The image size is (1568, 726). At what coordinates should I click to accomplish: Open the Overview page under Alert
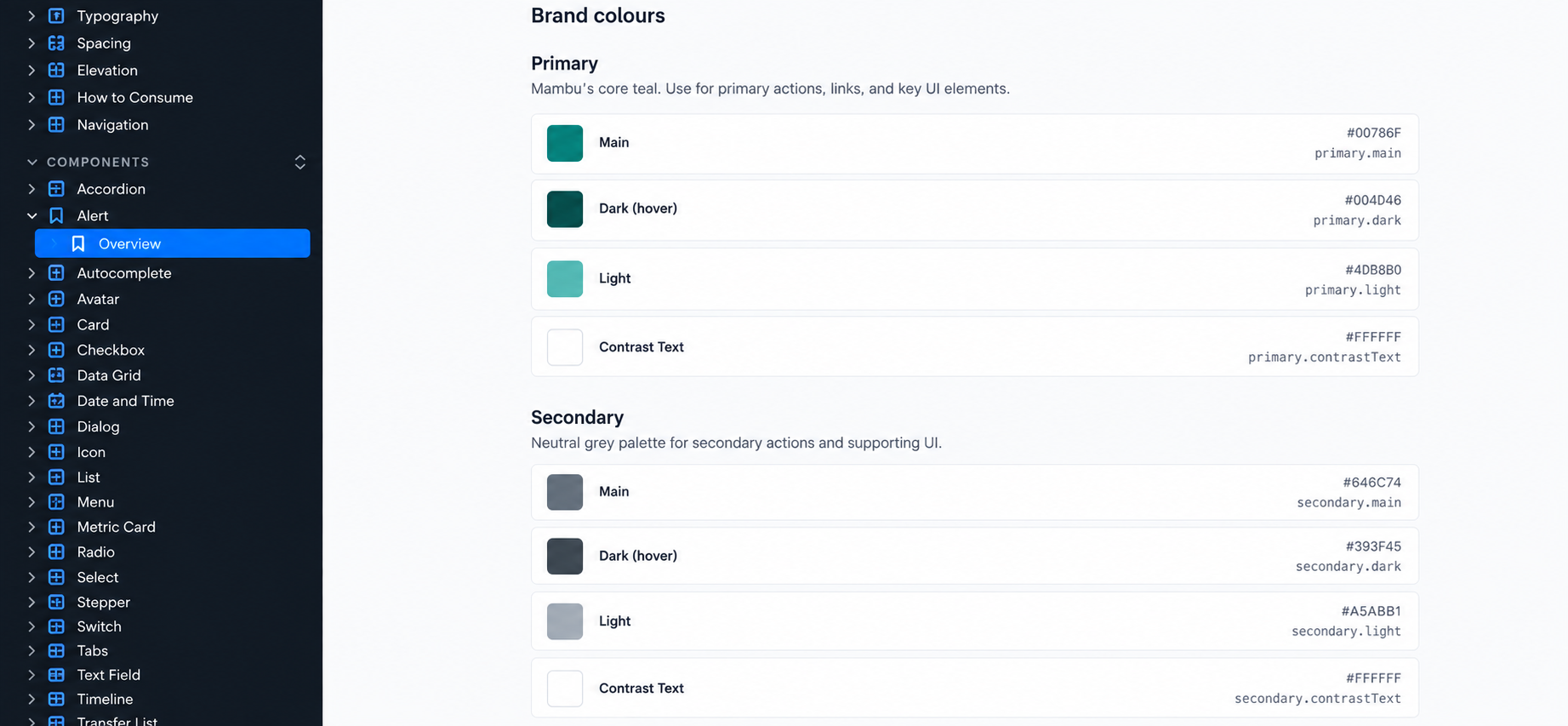(173, 243)
